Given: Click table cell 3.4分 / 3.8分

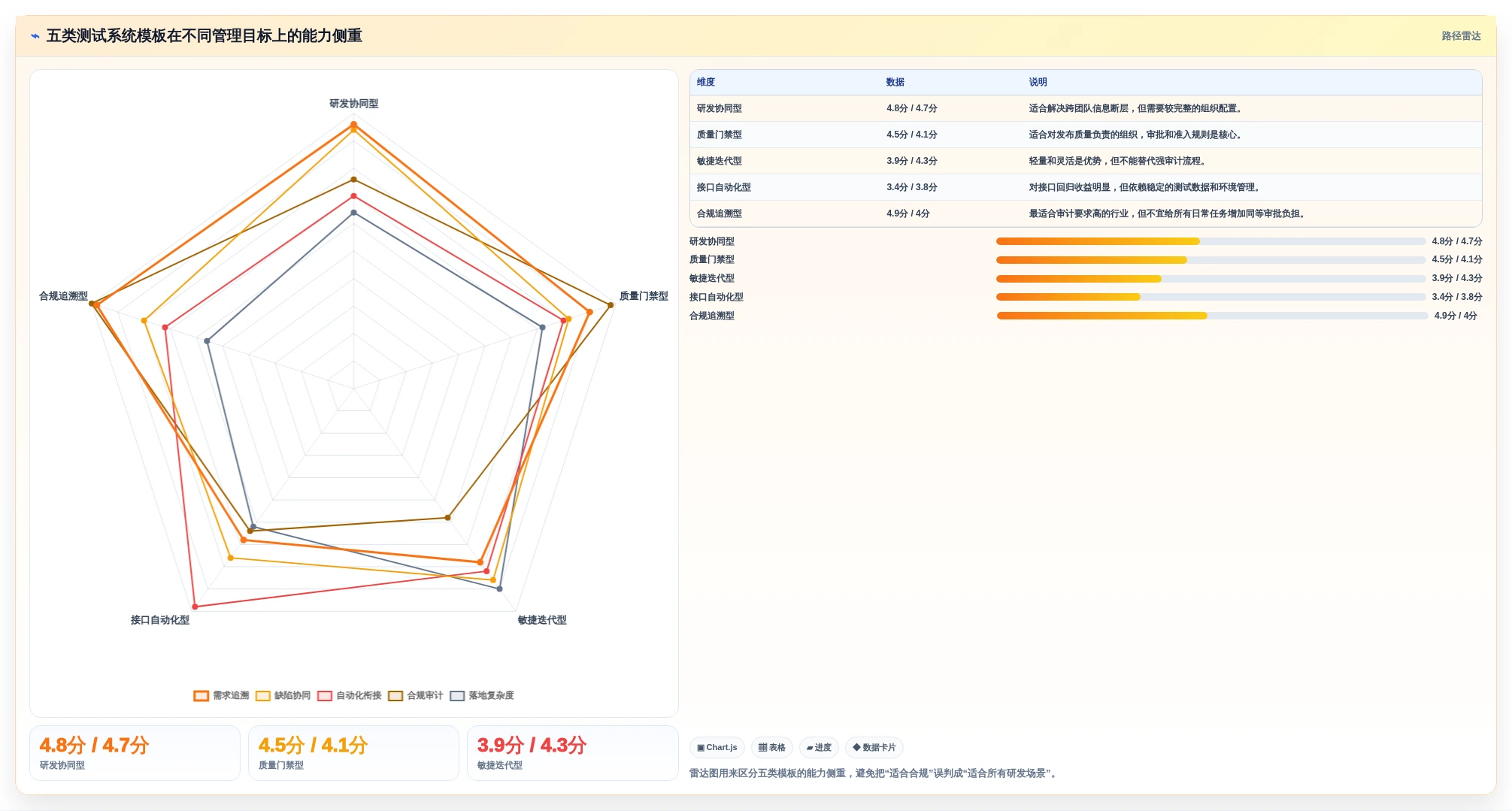Looking at the screenshot, I should tap(911, 187).
